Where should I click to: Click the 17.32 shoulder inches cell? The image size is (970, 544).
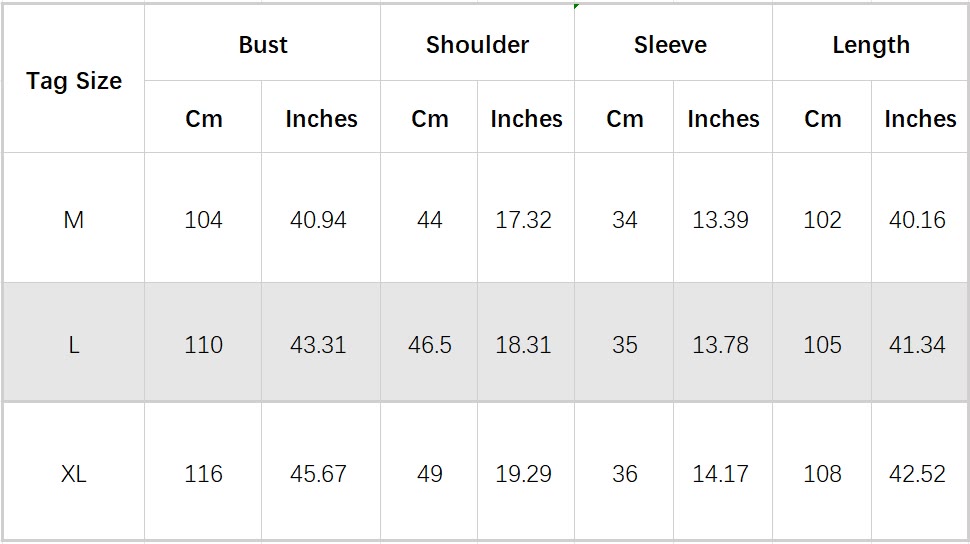tap(524, 220)
